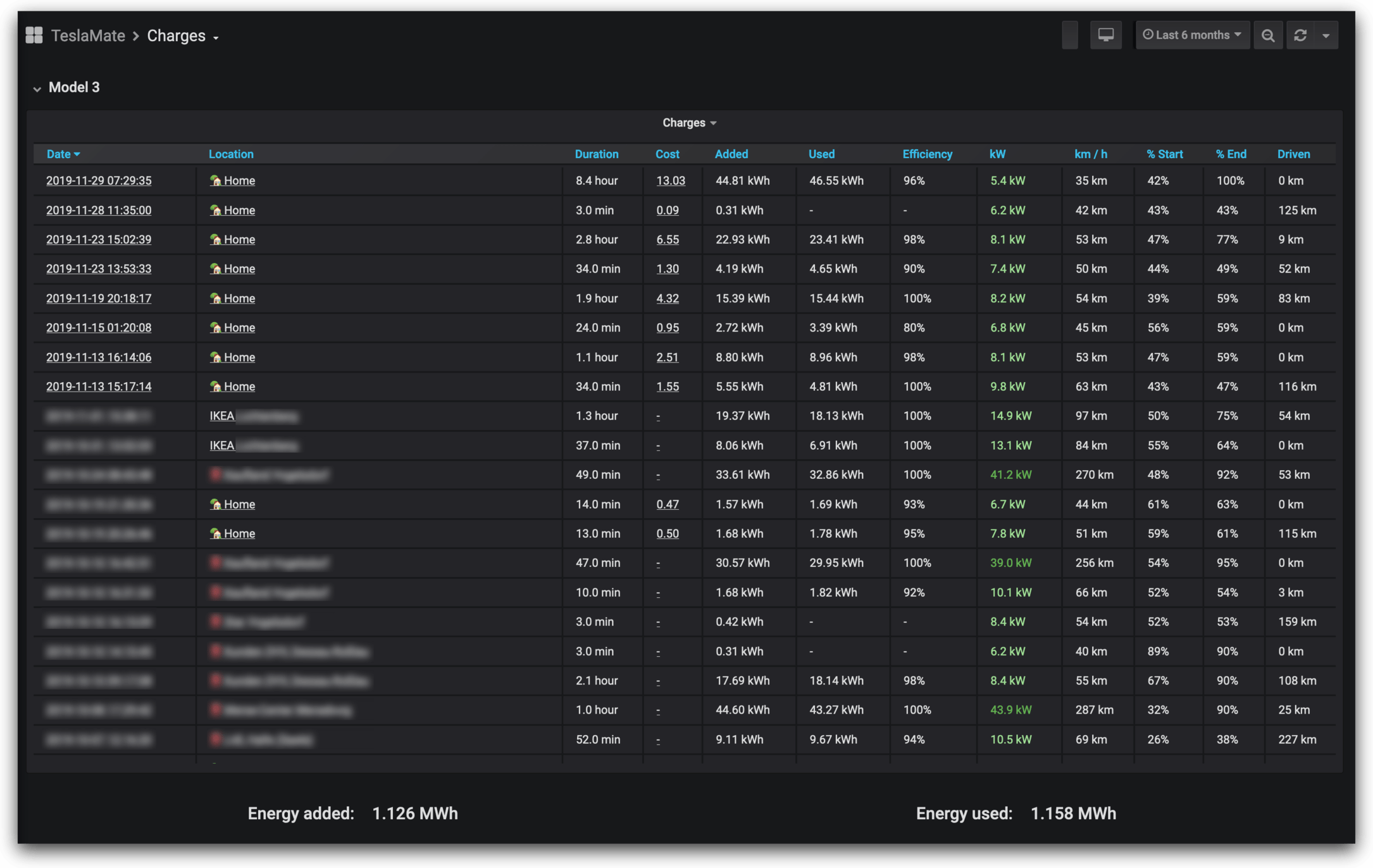The width and height of the screenshot is (1373, 868).
Task: Open the 2019-11-19 20:18:17 charge link
Action: click(99, 299)
